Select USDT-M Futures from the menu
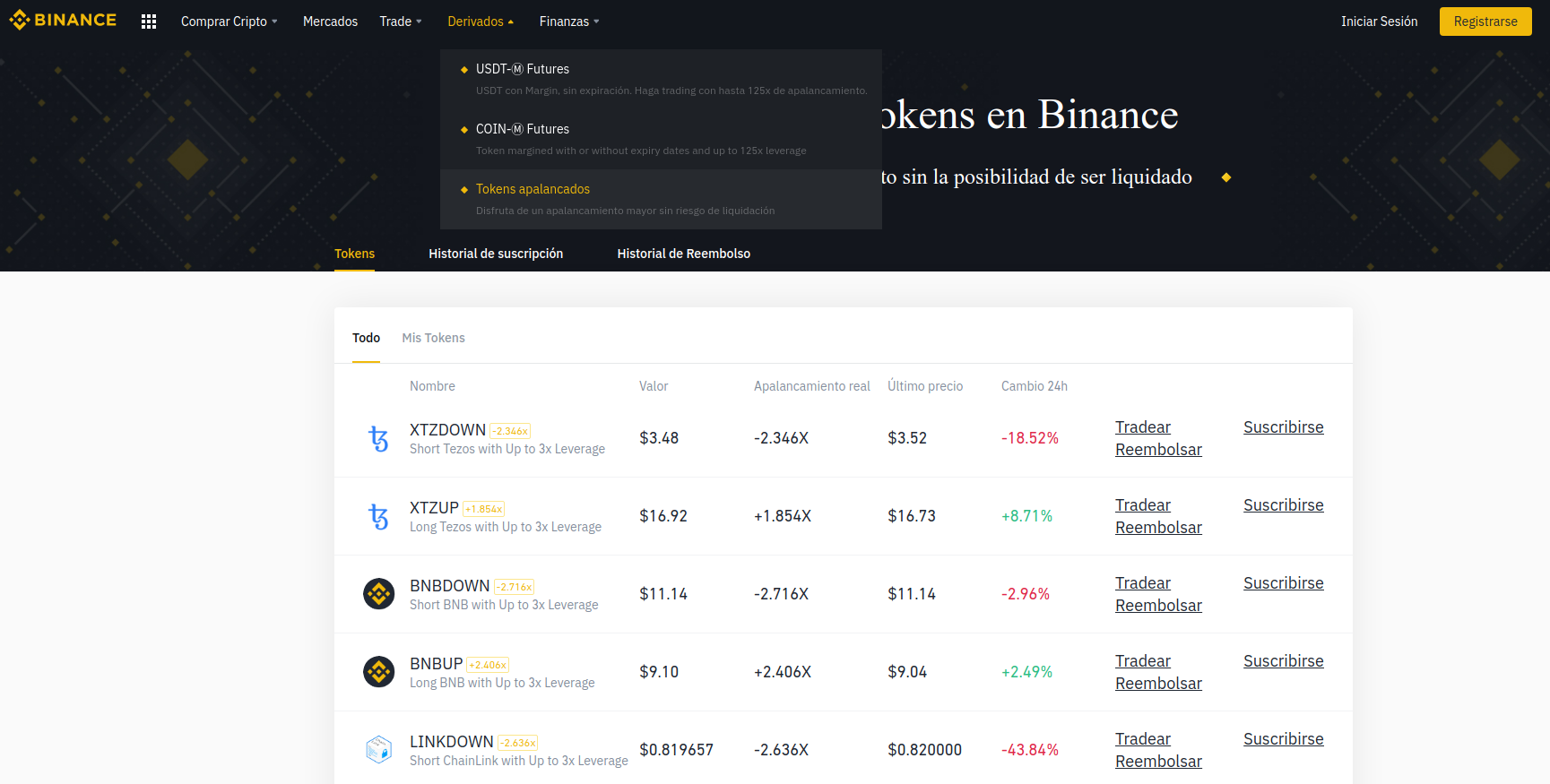This screenshot has width=1550, height=784. pyautogui.click(x=523, y=69)
